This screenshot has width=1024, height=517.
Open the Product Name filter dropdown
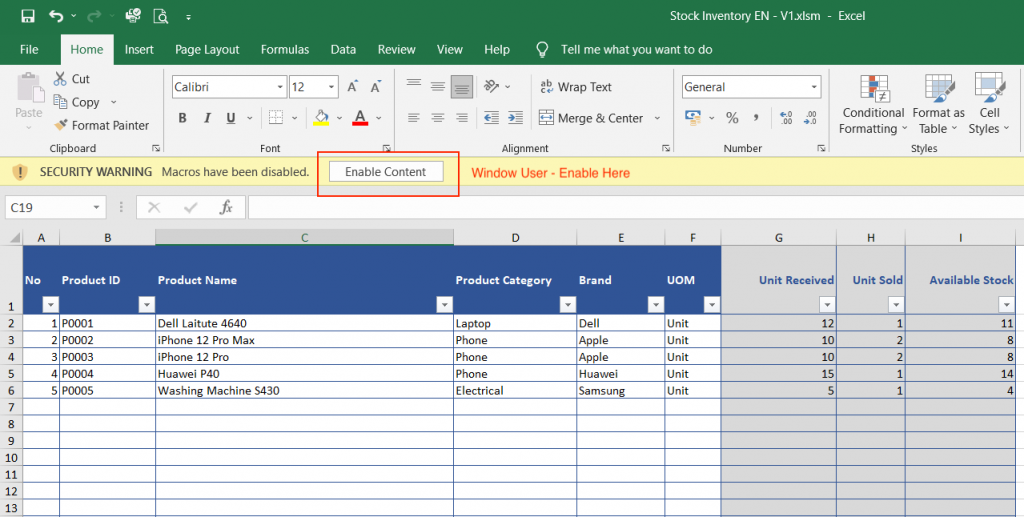[x=444, y=304]
